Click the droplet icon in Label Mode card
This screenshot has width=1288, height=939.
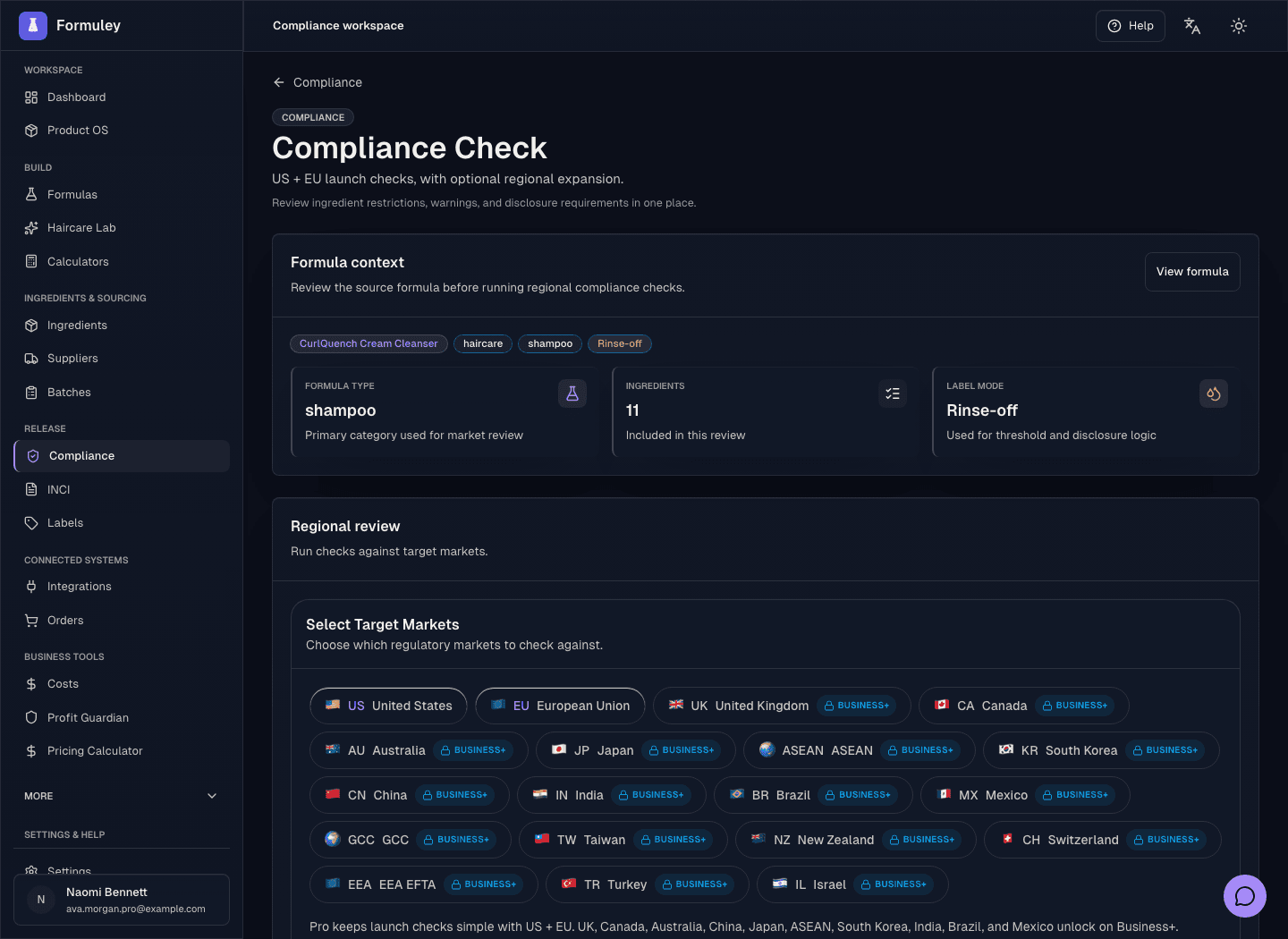[1214, 393]
